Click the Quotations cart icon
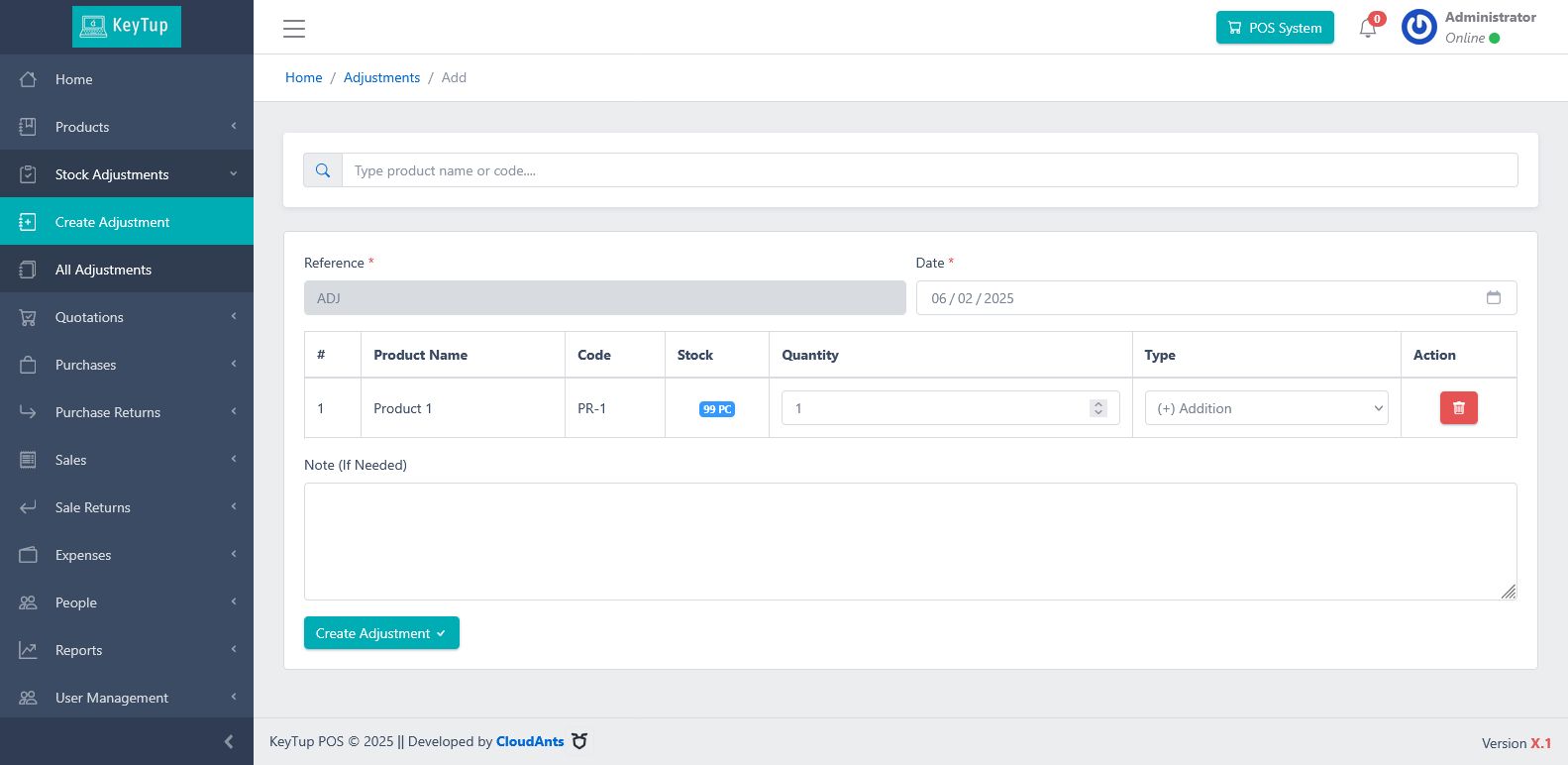The image size is (1568, 765). pyautogui.click(x=28, y=317)
